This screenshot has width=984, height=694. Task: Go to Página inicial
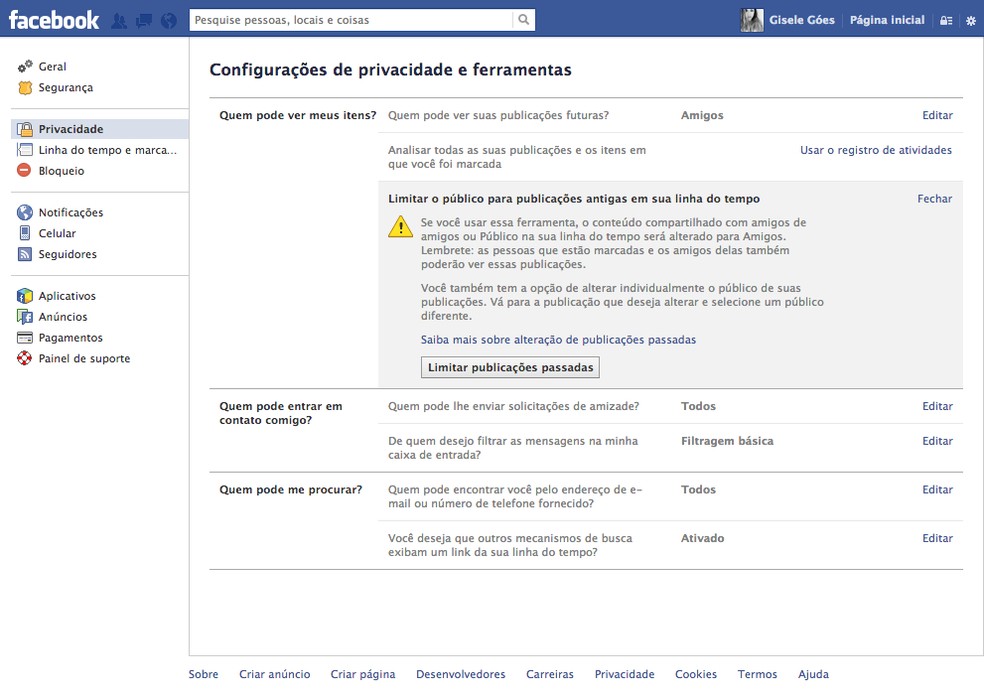click(x=887, y=20)
